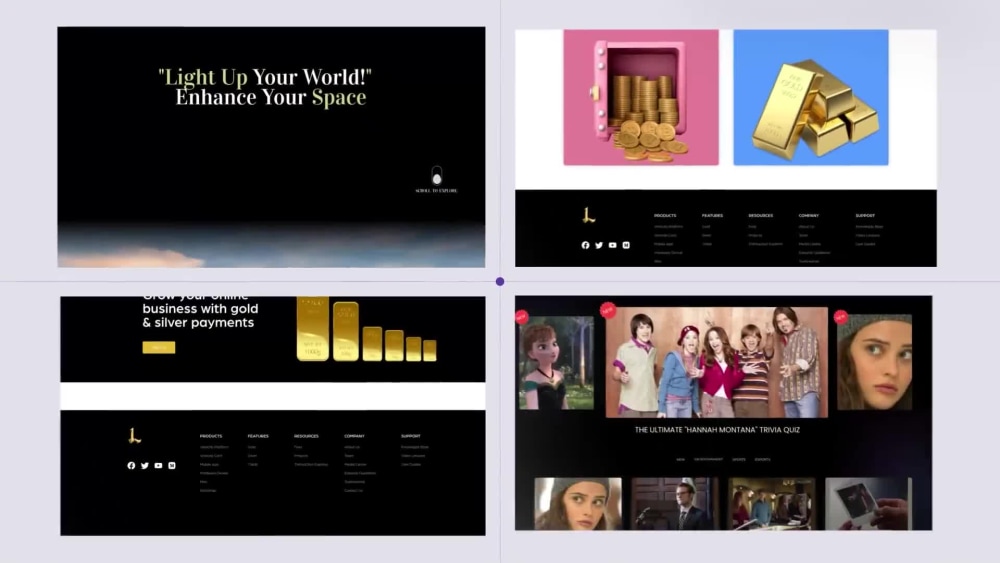
Task: Click PRODUCTS heading in top-right footer
Action: tap(665, 216)
